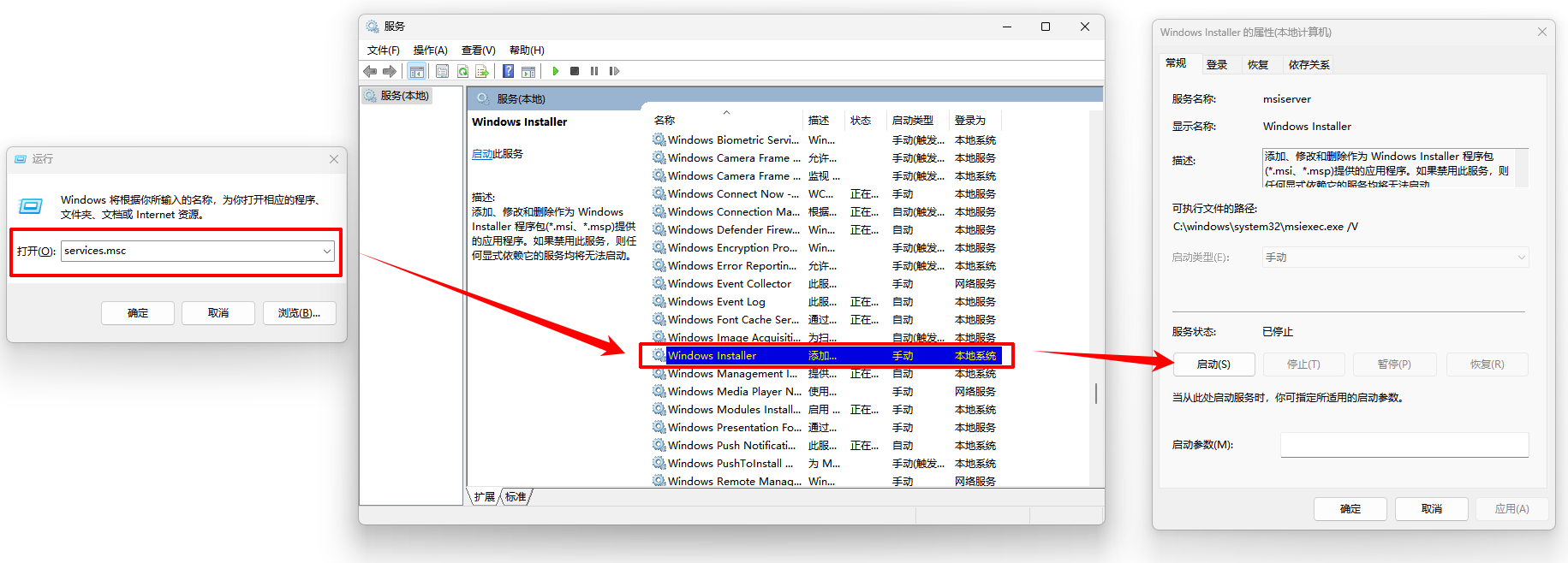The height and width of the screenshot is (563, 1568).
Task: Click the Restart Service toolbar icon
Action: 614,71
